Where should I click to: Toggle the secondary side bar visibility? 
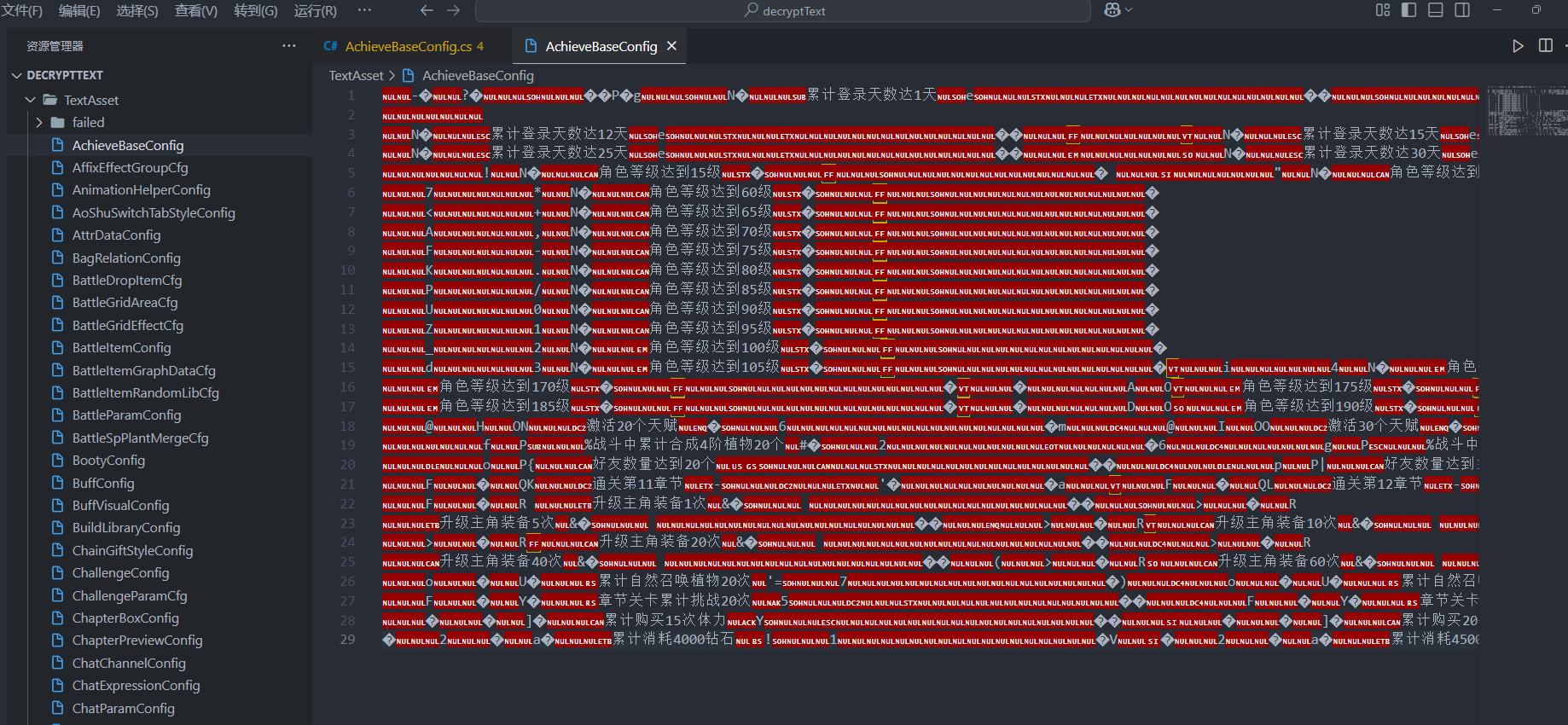tap(1462, 10)
